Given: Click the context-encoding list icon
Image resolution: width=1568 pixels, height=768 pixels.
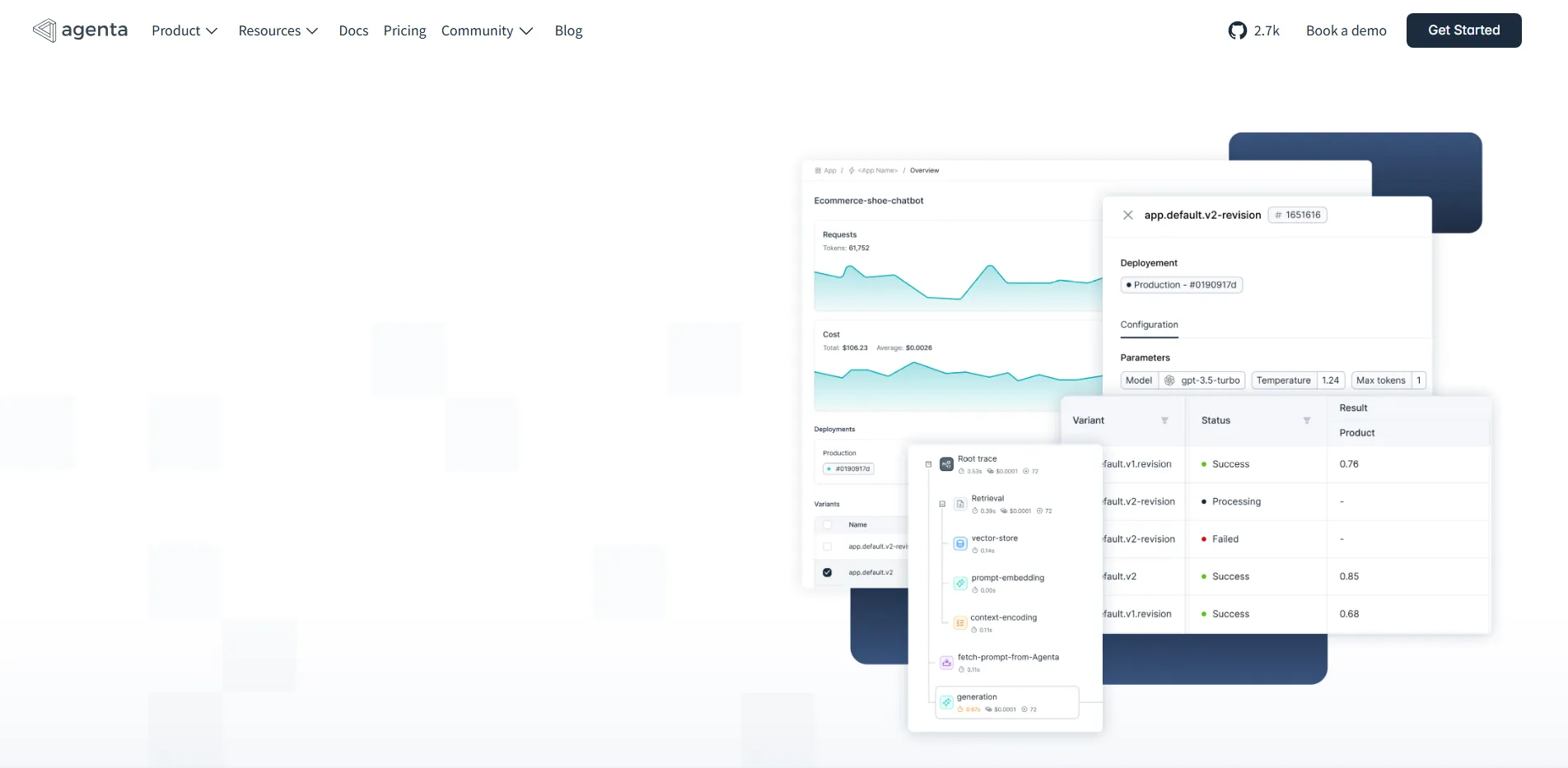Looking at the screenshot, I should (959, 622).
